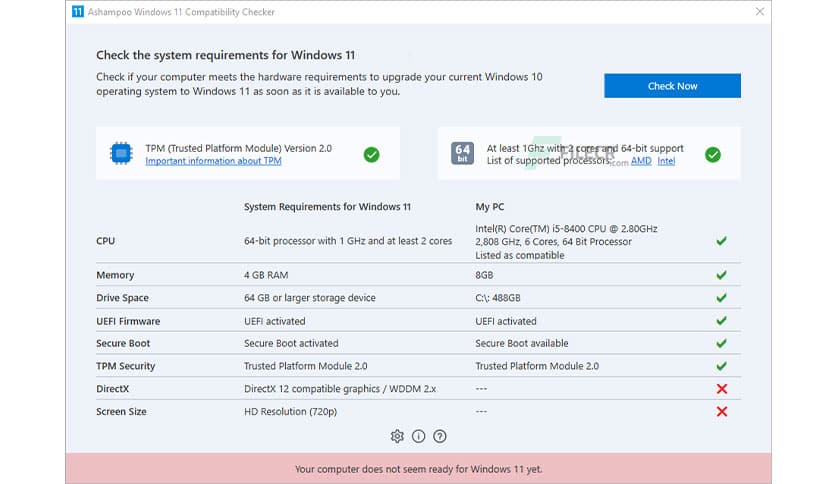This screenshot has height=484, width=836.
Task: Click the TPM chip icon
Action: [121, 154]
